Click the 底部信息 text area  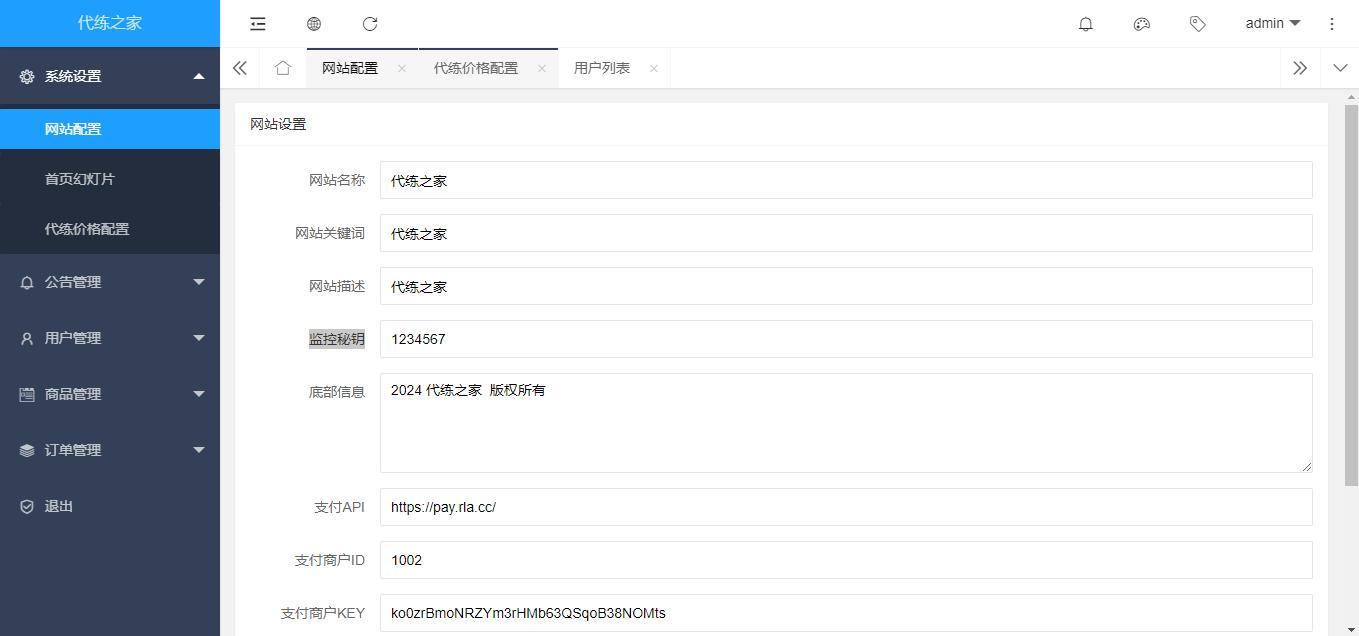(x=846, y=423)
